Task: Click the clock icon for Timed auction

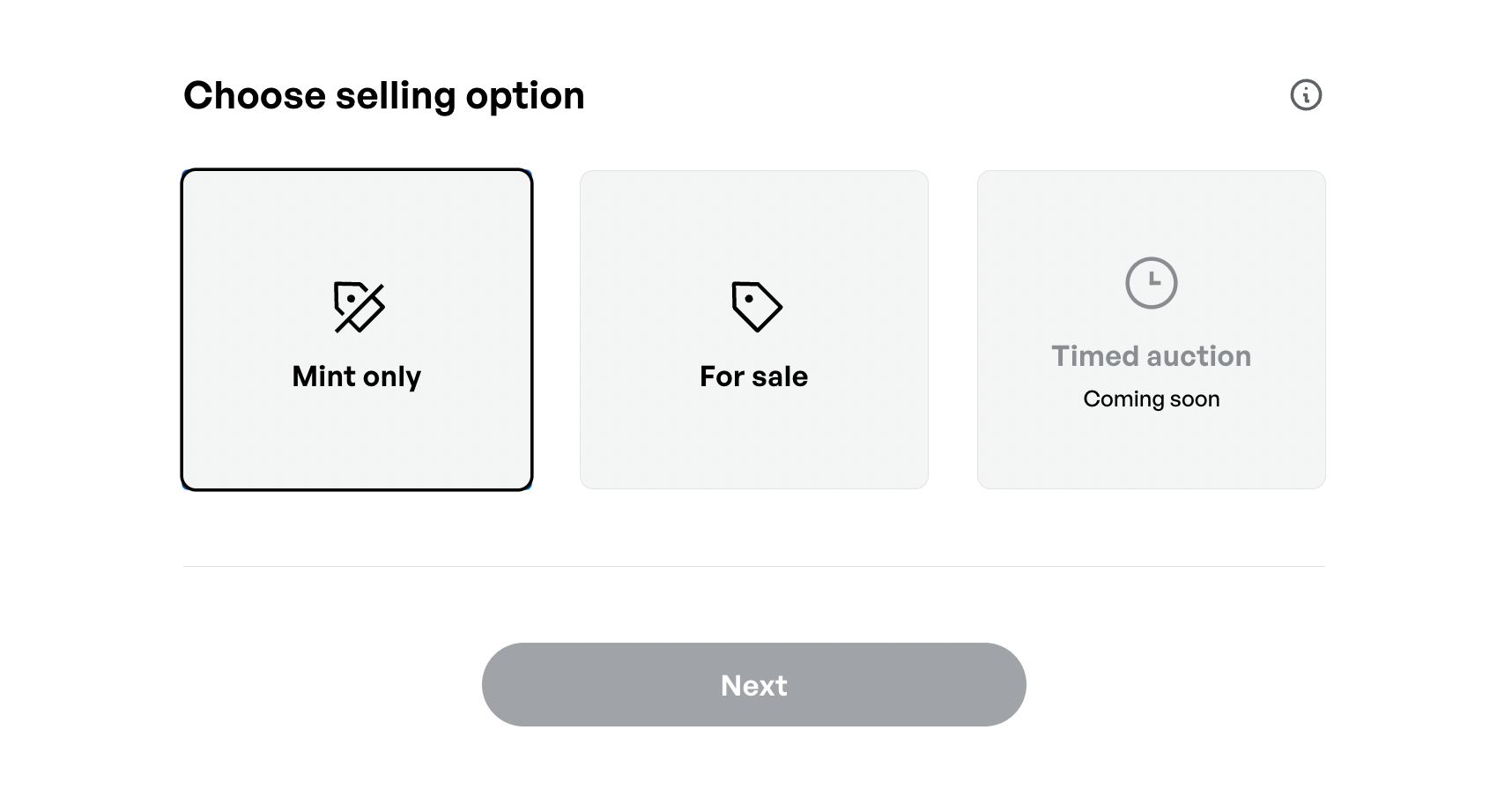Action: pos(1151,283)
